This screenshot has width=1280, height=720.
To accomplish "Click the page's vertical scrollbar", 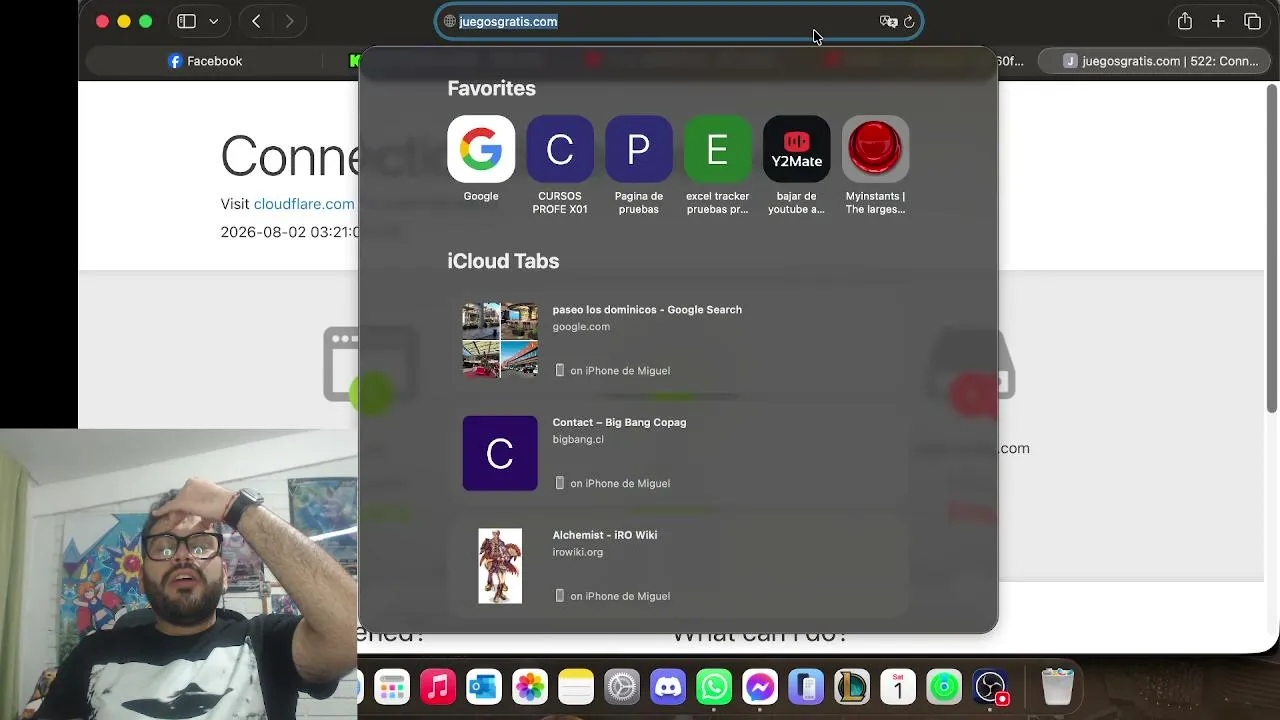I will pos(1272,248).
